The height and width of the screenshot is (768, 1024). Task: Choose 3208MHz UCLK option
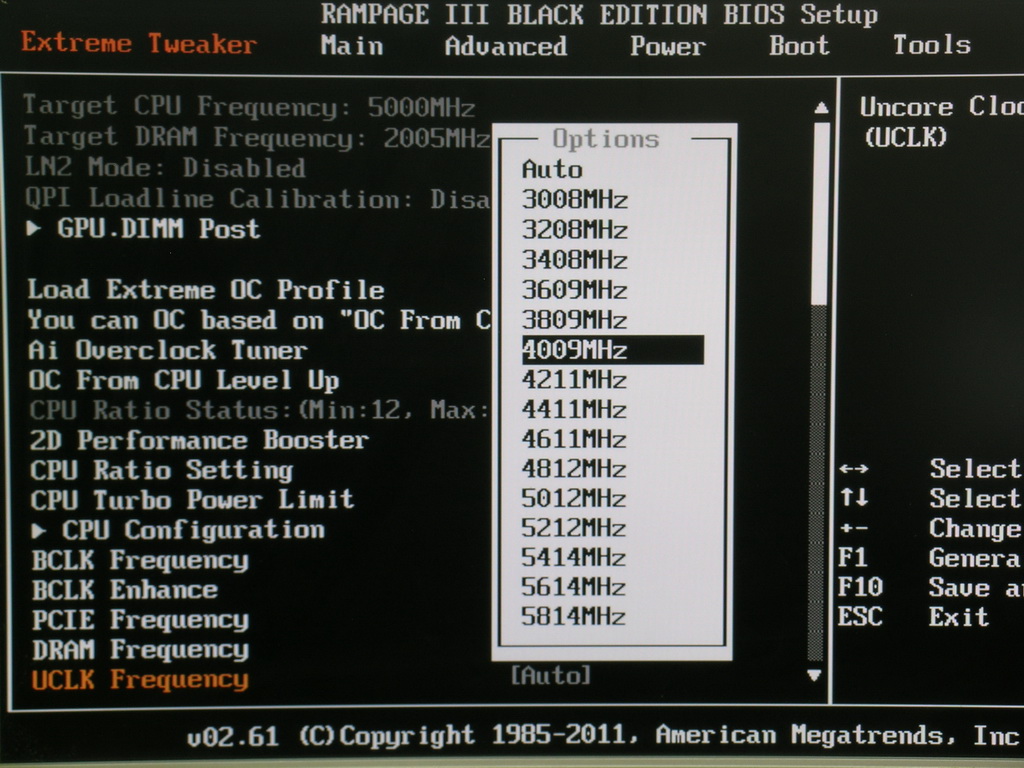[x=575, y=230]
